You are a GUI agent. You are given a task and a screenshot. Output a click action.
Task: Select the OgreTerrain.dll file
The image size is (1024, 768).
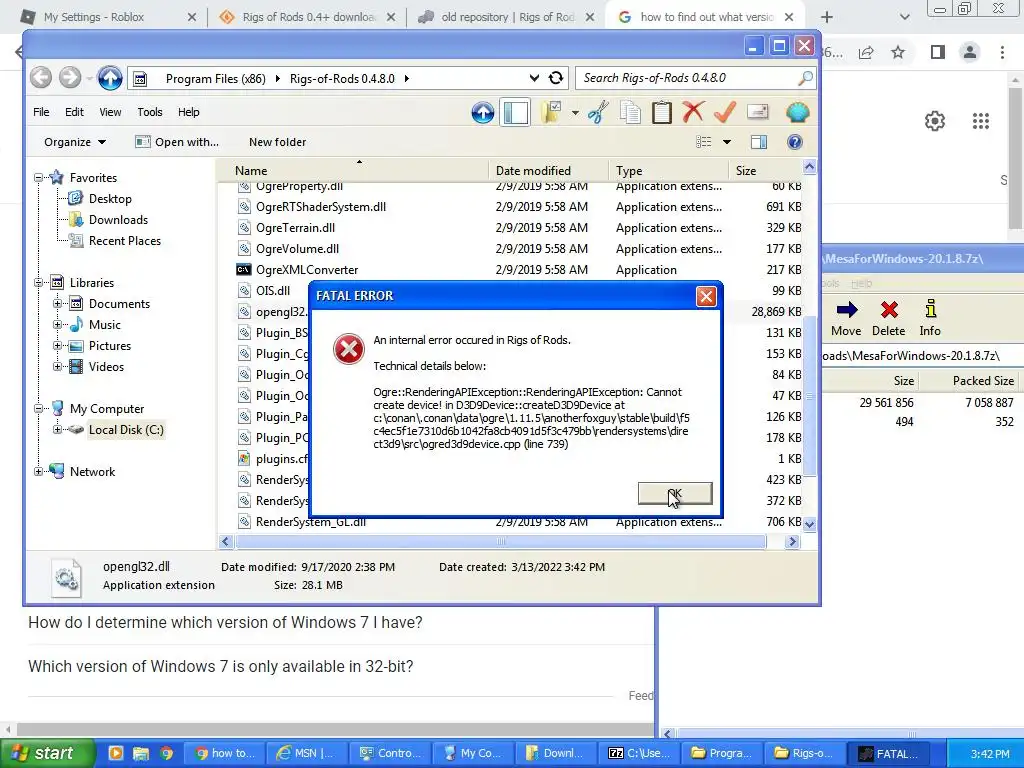tap(295, 228)
